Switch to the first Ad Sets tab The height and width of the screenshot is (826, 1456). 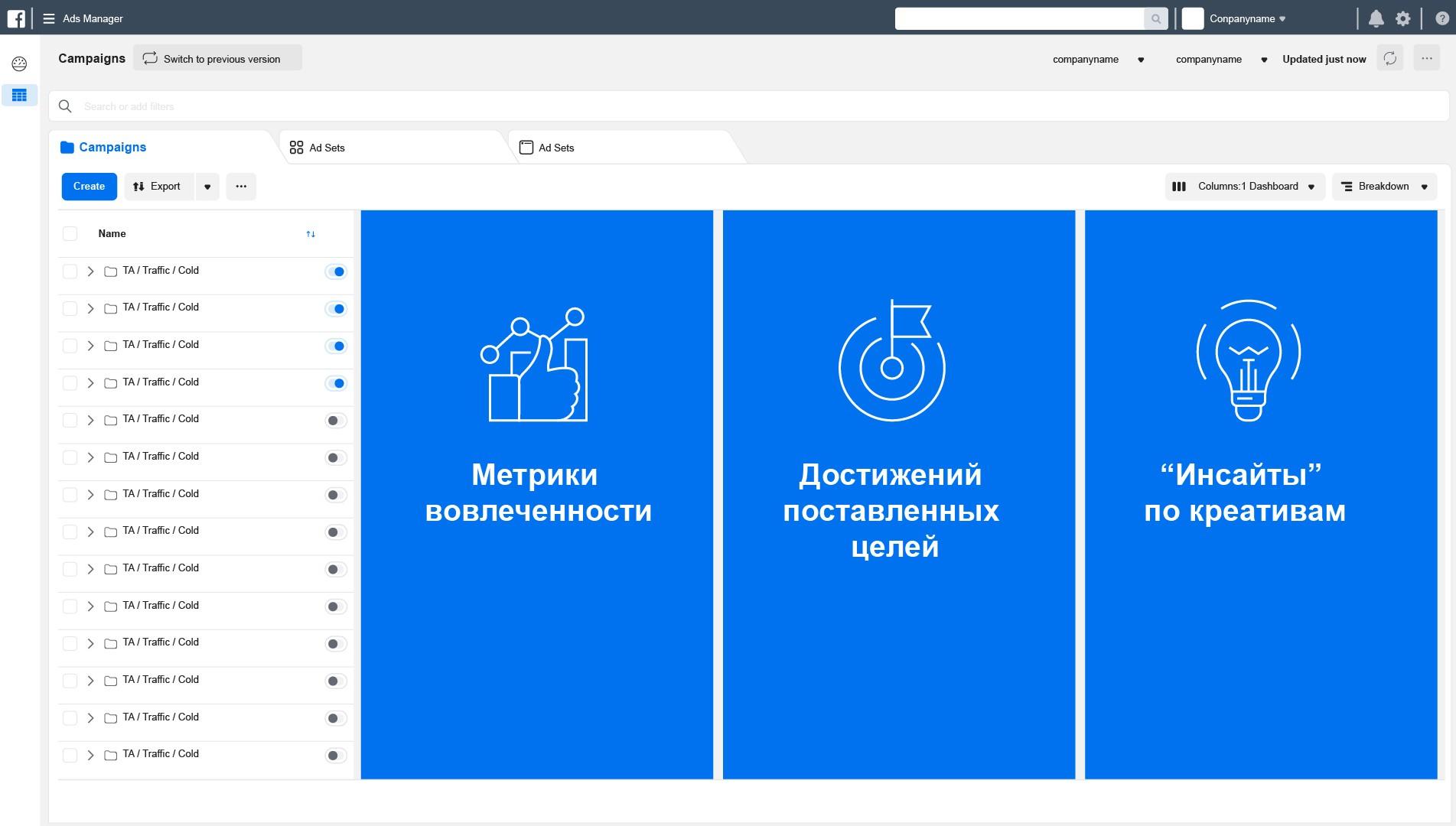[327, 148]
